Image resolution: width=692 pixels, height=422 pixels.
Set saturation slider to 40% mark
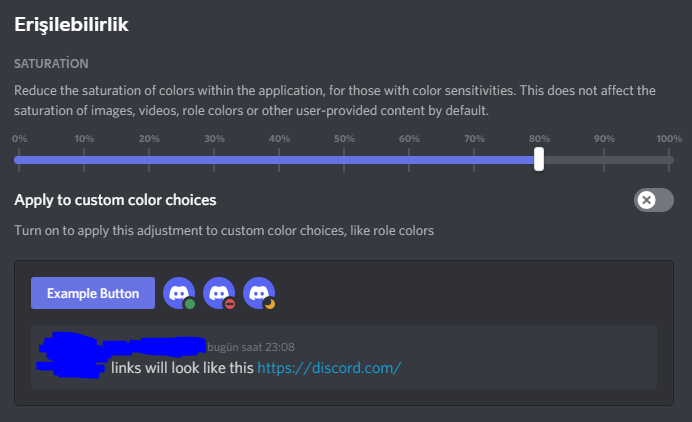(x=279, y=159)
